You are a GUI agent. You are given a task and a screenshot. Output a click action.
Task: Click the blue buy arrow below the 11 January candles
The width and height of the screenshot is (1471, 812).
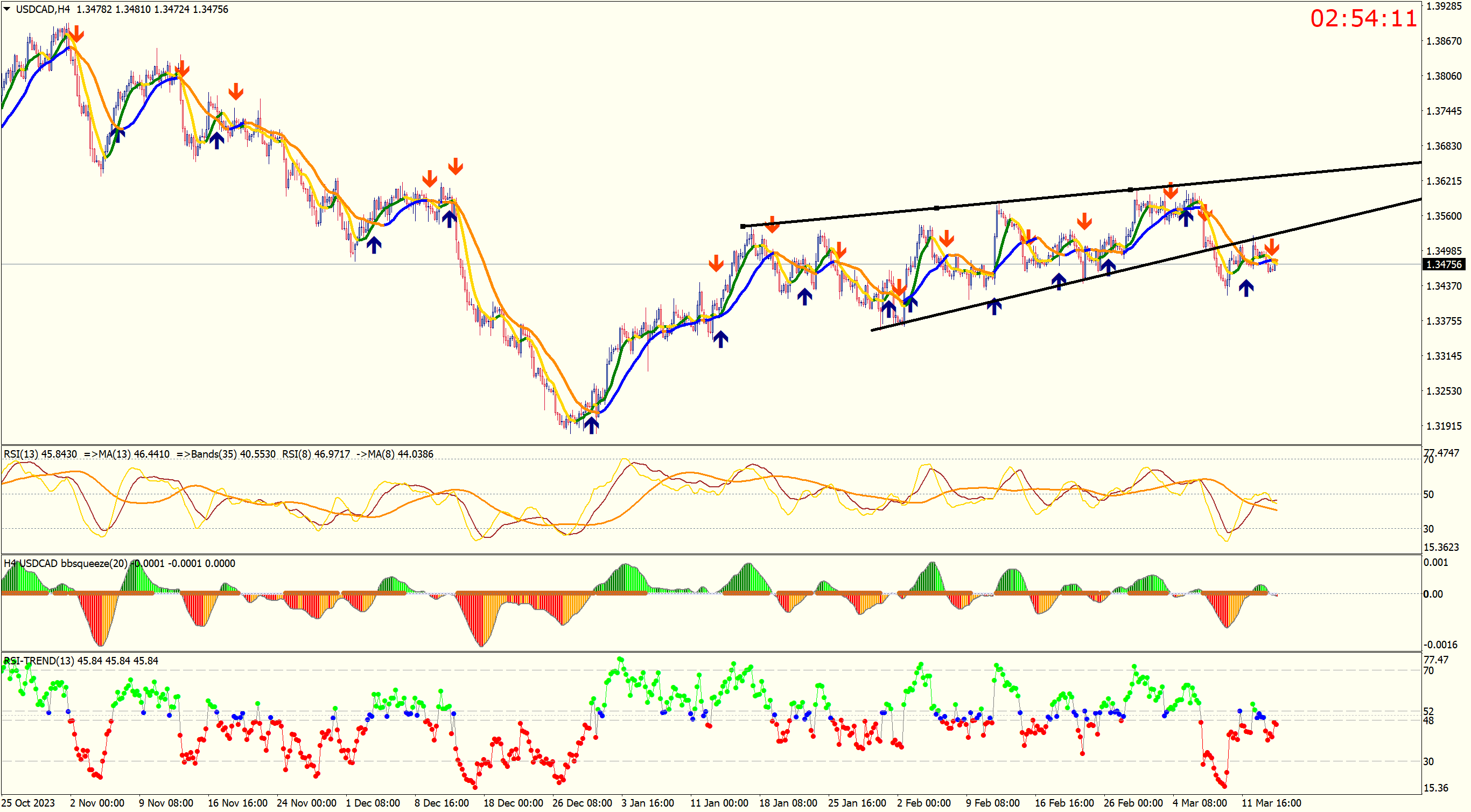coord(720,339)
